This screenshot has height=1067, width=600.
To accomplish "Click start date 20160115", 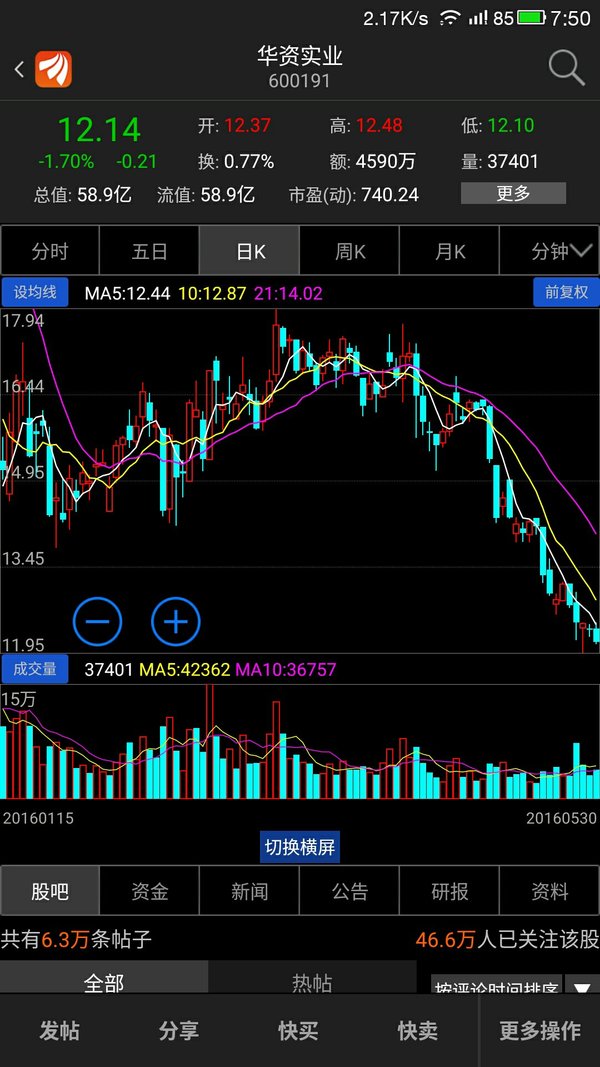I will click(38, 817).
